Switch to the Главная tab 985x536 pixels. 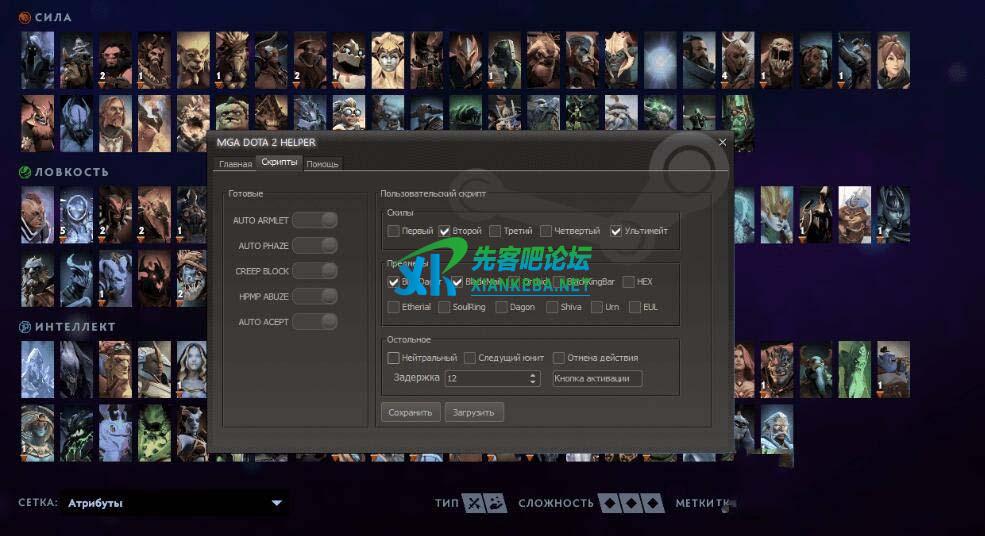click(x=235, y=164)
